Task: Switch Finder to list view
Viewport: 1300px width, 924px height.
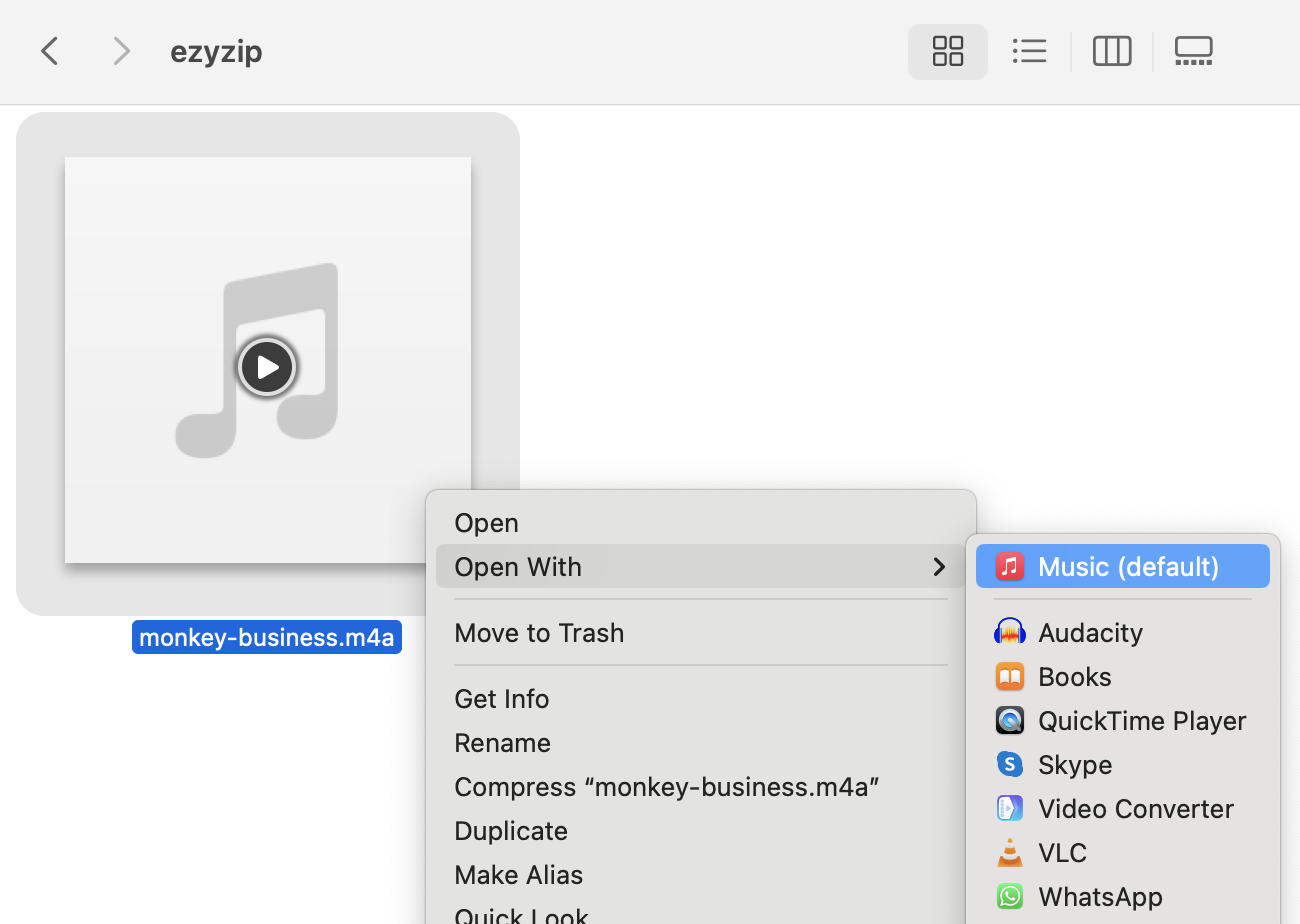Action: 1029,51
